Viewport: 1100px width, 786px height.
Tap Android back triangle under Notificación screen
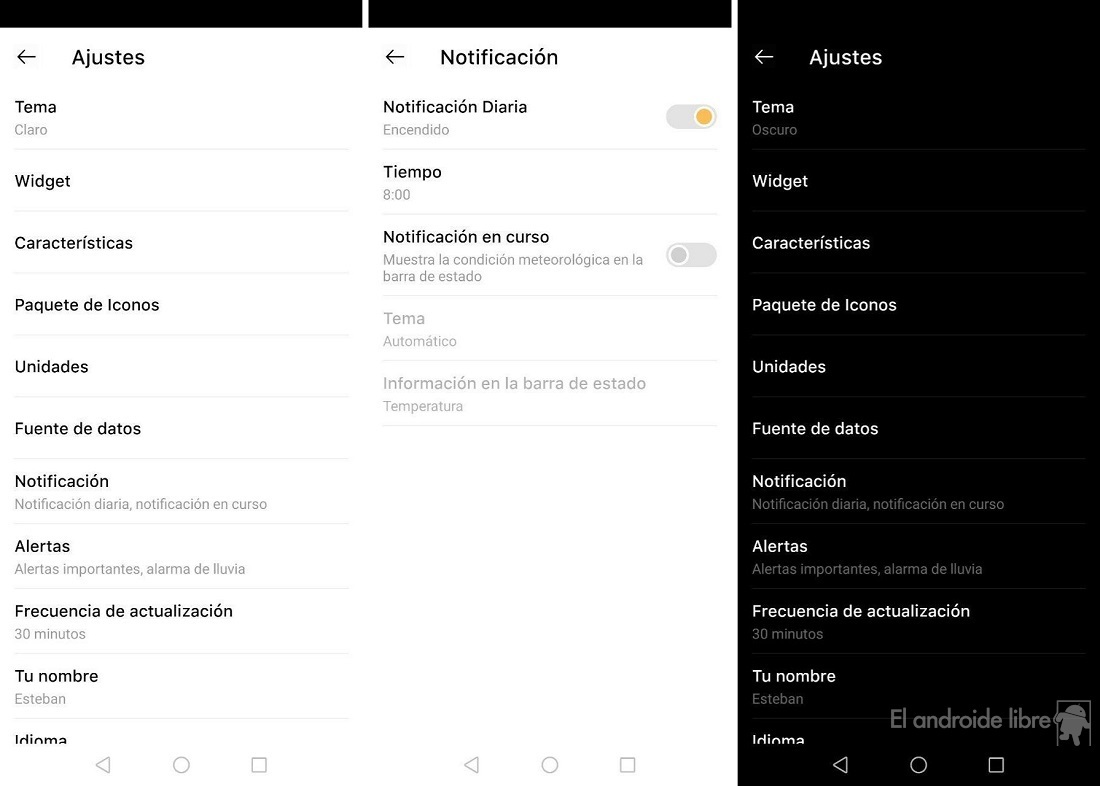[x=472, y=764]
